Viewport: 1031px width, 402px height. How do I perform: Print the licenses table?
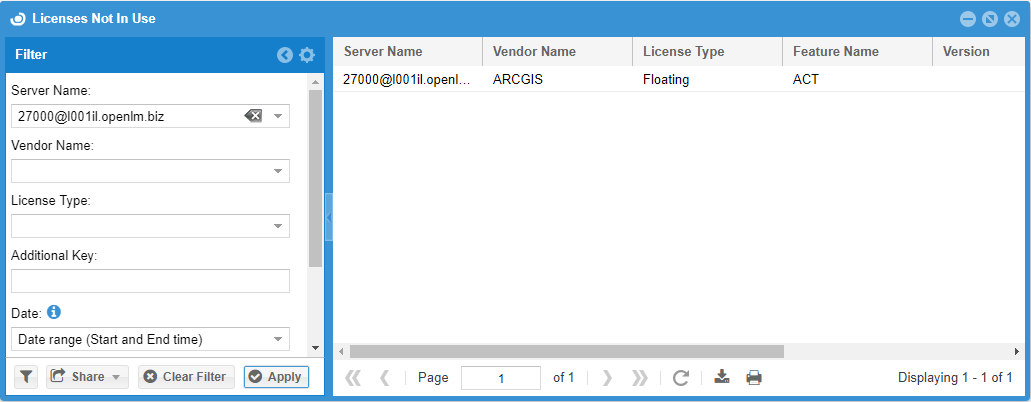(754, 378)
